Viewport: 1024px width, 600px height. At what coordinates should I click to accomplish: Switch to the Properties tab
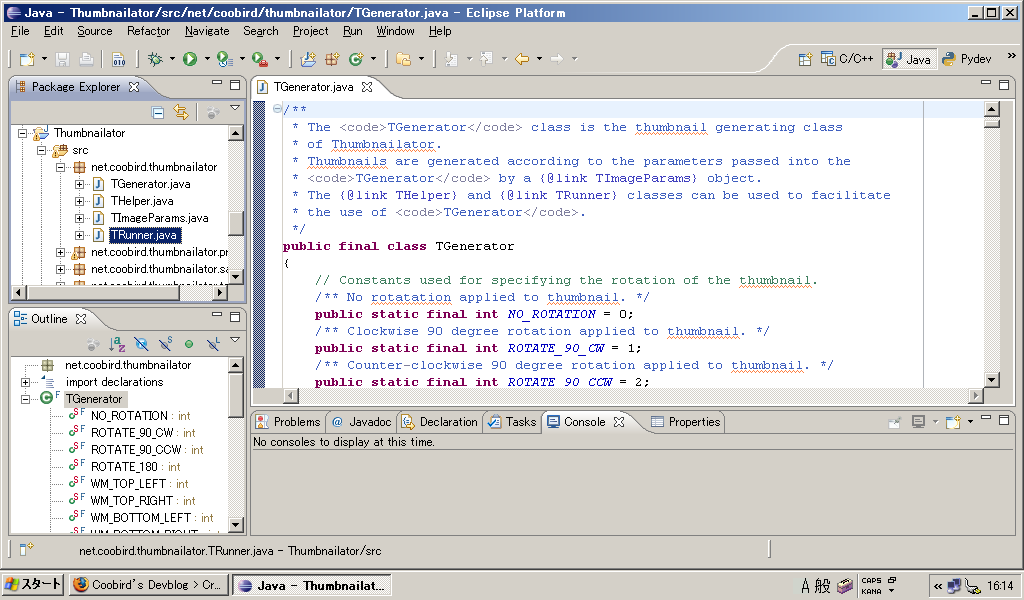(686, 422)
